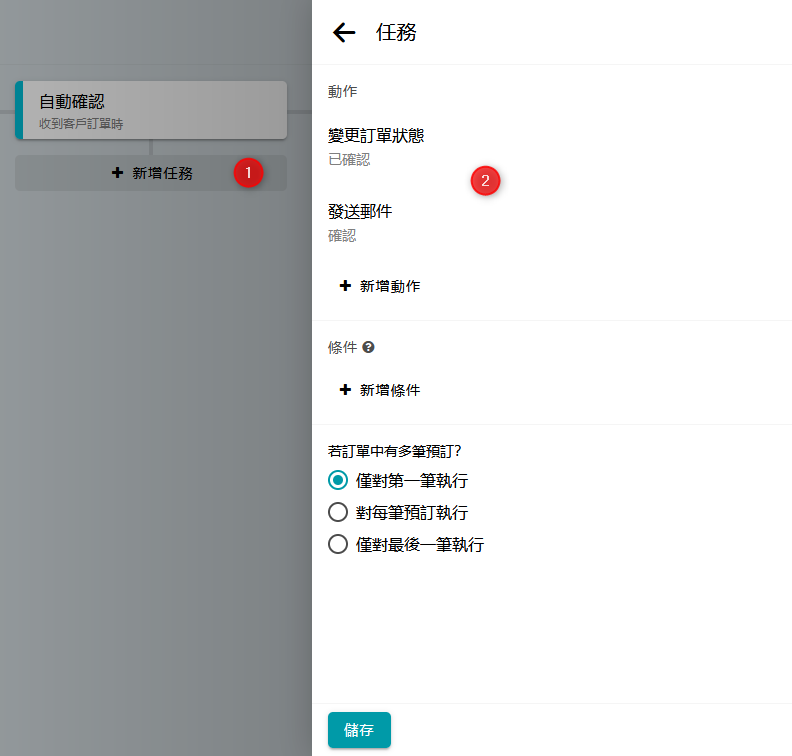Open the 變更訂單狀態 action entry
The image size is (792, 756).
click(x=376, y=136)
